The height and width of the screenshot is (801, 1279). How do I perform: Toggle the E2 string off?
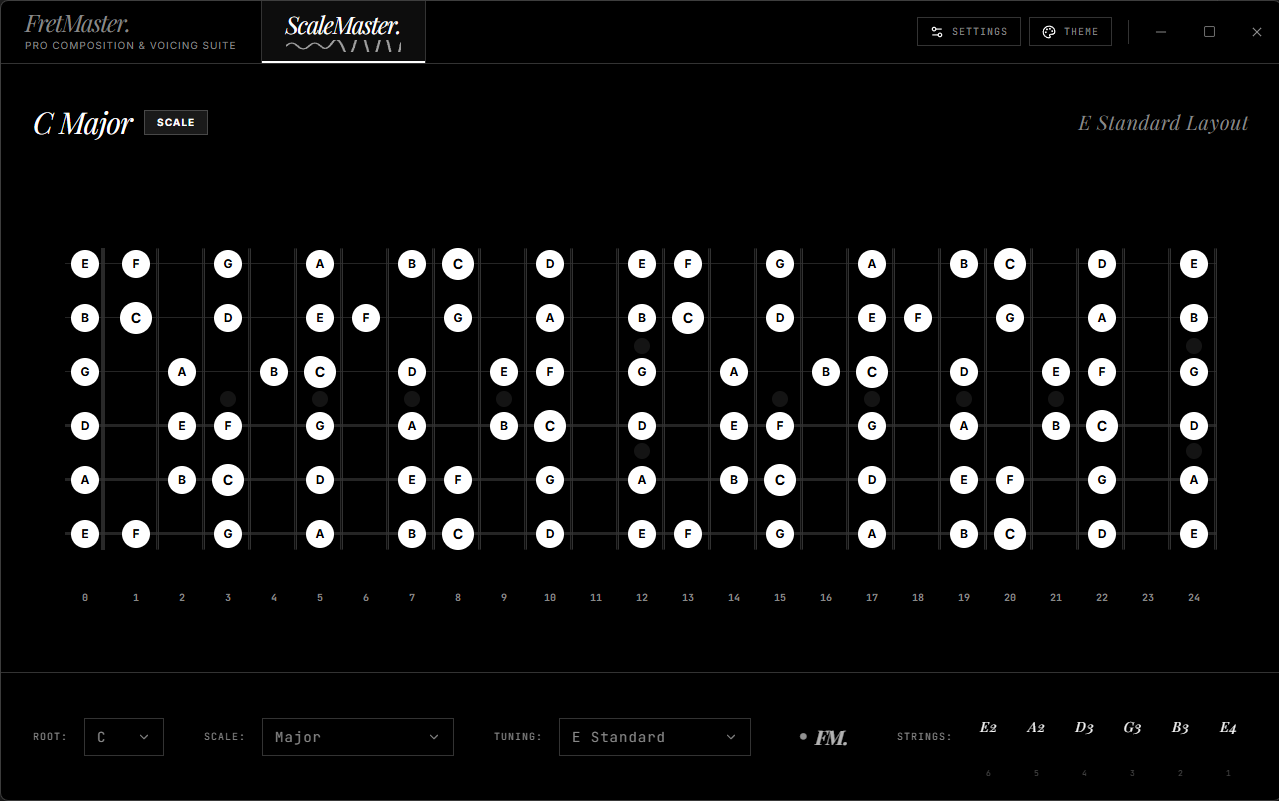(988, 728)
